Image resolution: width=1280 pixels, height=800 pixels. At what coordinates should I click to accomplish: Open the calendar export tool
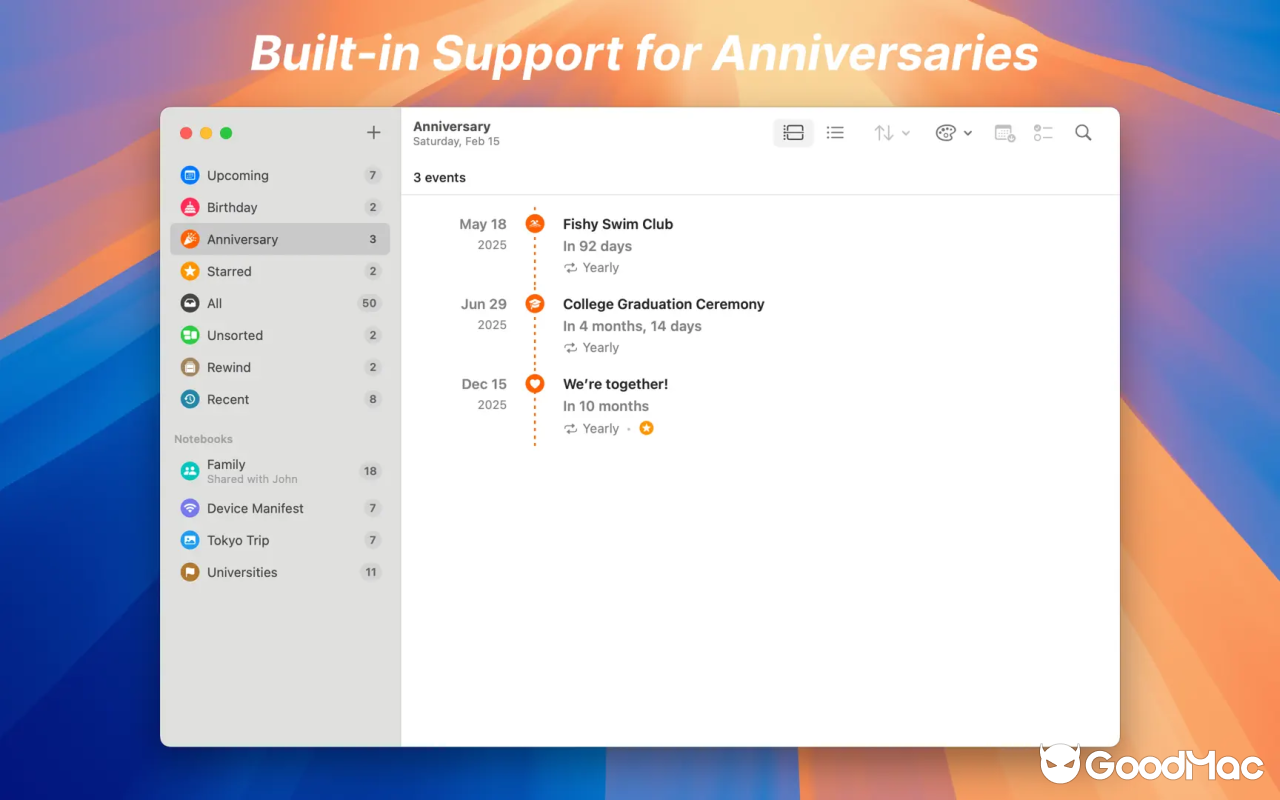point(1004,132)
